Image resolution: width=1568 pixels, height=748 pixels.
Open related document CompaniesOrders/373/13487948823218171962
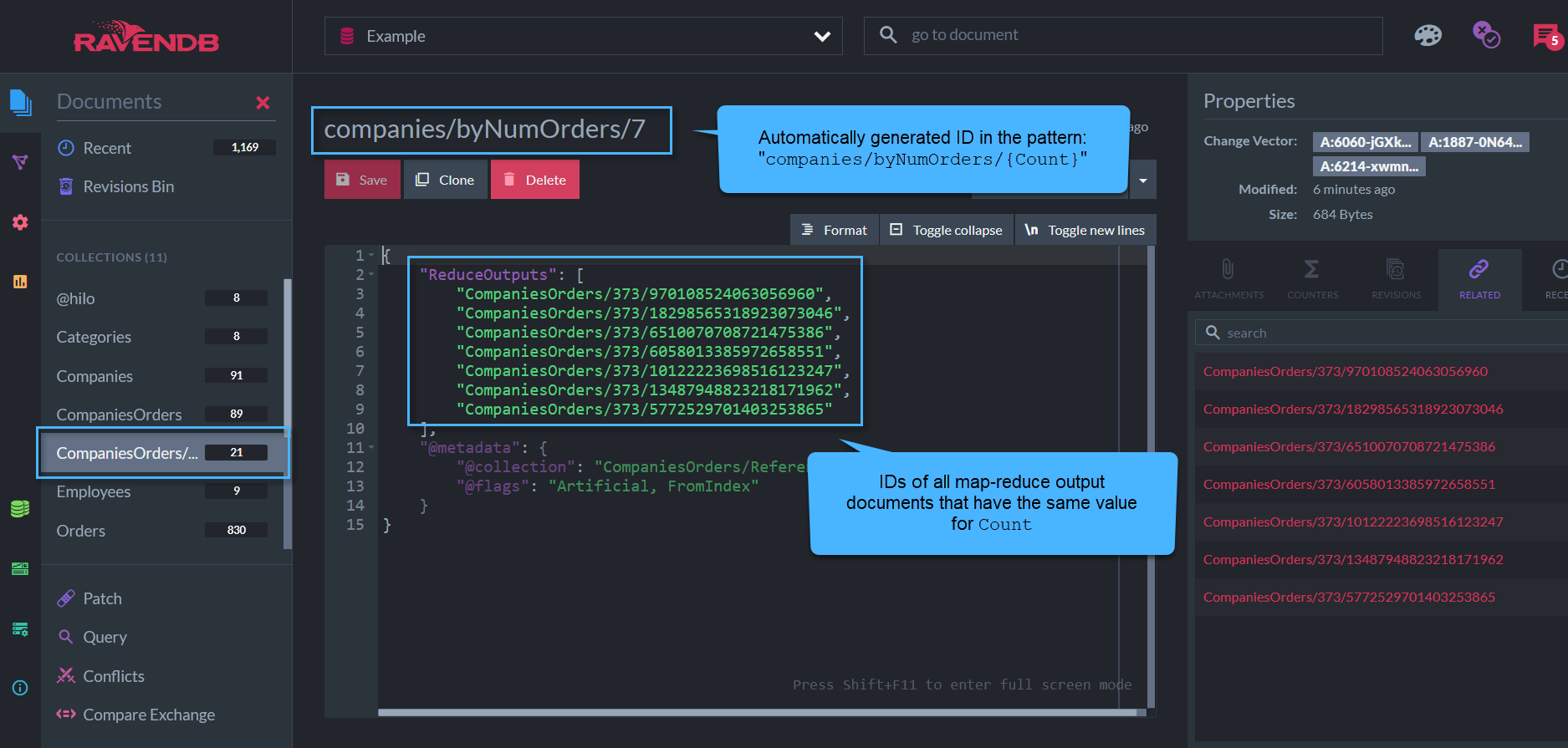(1353, 560)
